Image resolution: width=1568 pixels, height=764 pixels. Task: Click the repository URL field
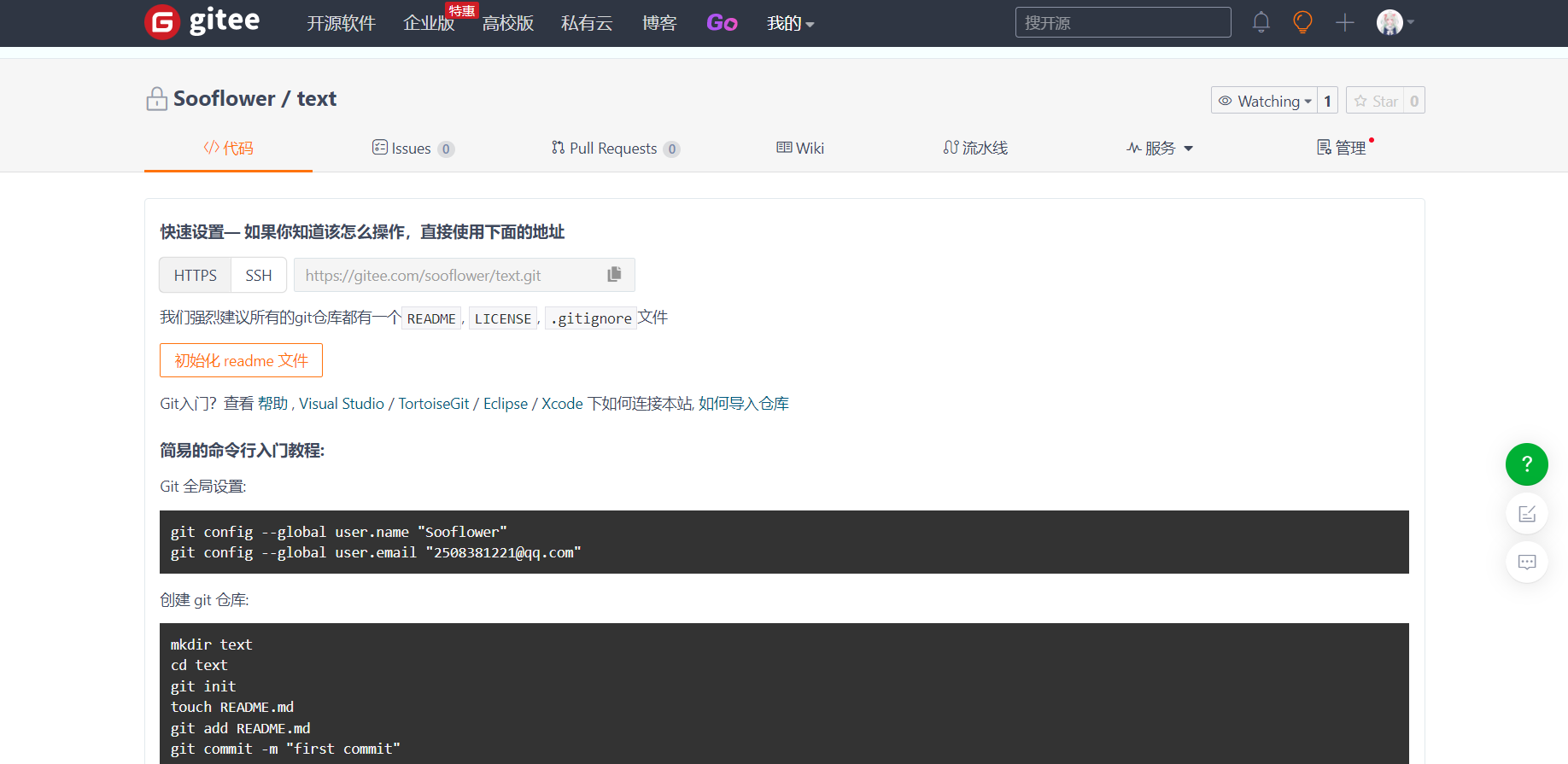464,275
